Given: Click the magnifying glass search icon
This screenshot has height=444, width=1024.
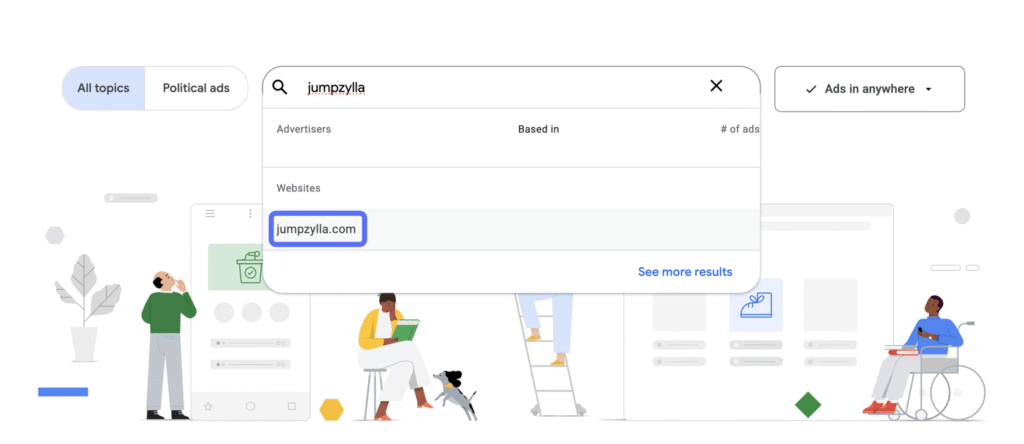Looking at the screenshot, I should (x=281, y=87).
